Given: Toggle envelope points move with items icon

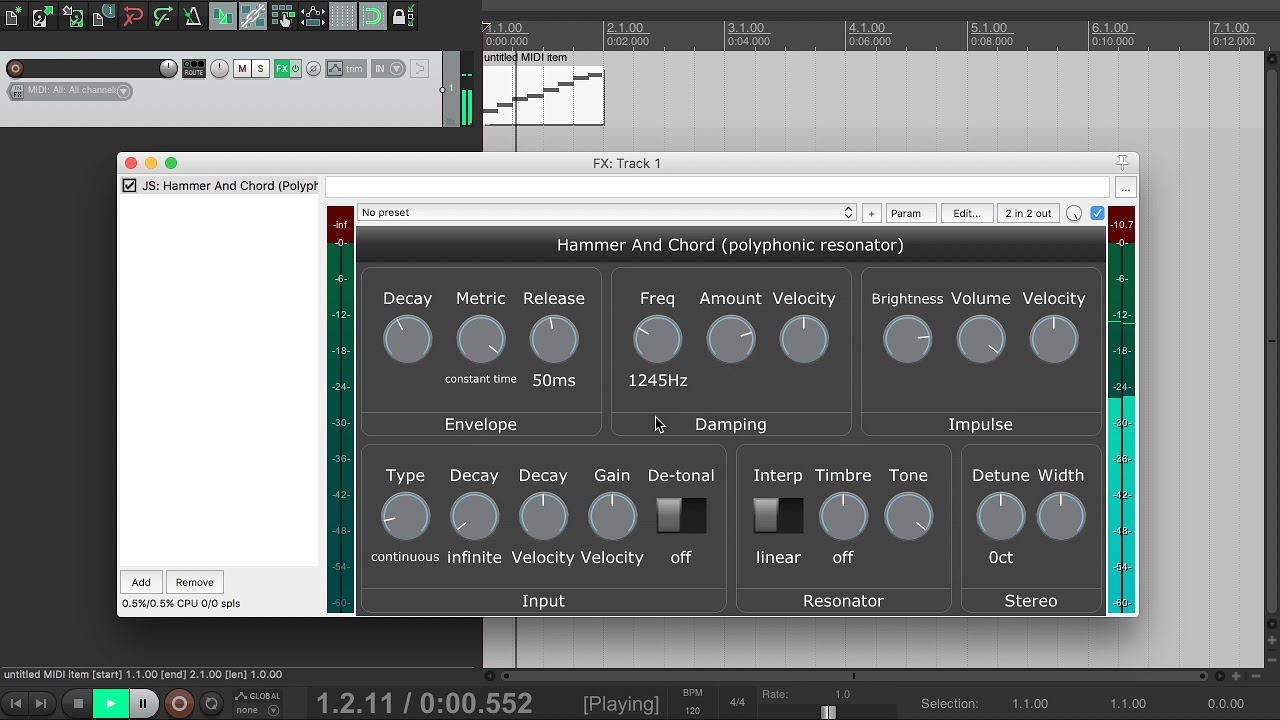Looking at the screenshot, I should (313, 17).
